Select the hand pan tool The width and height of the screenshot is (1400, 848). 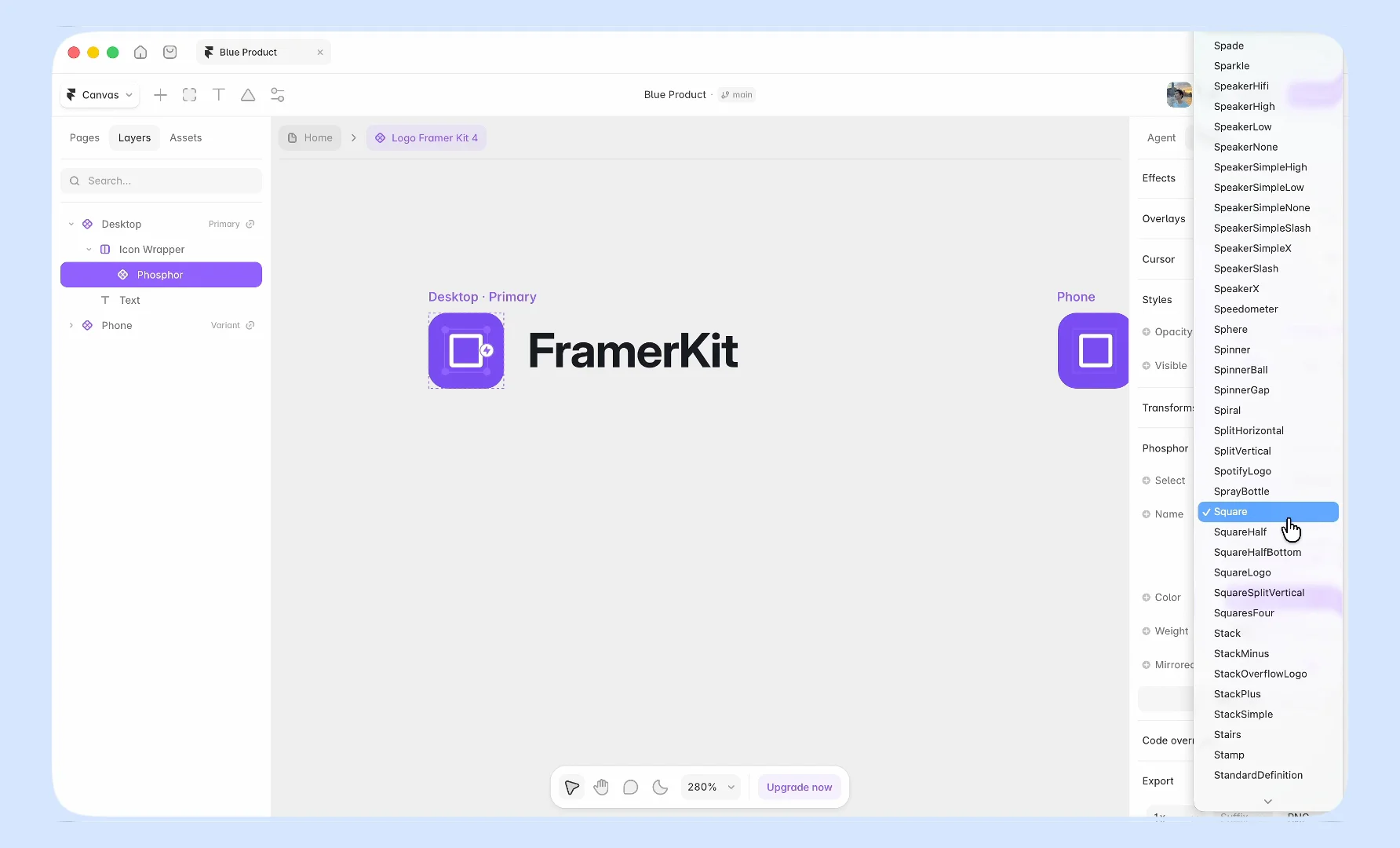(601, 787)
